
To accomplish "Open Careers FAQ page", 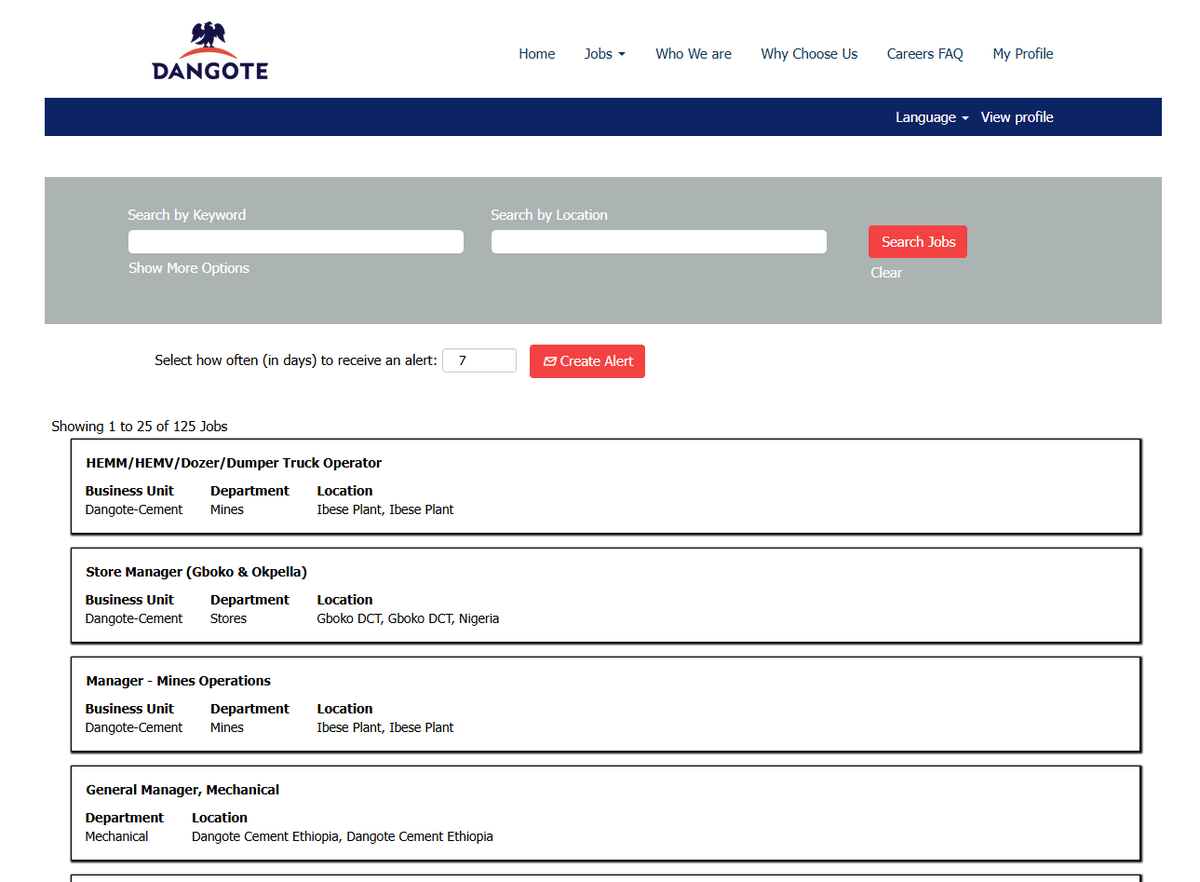I will pyautogui.click(x=925, y=54).
